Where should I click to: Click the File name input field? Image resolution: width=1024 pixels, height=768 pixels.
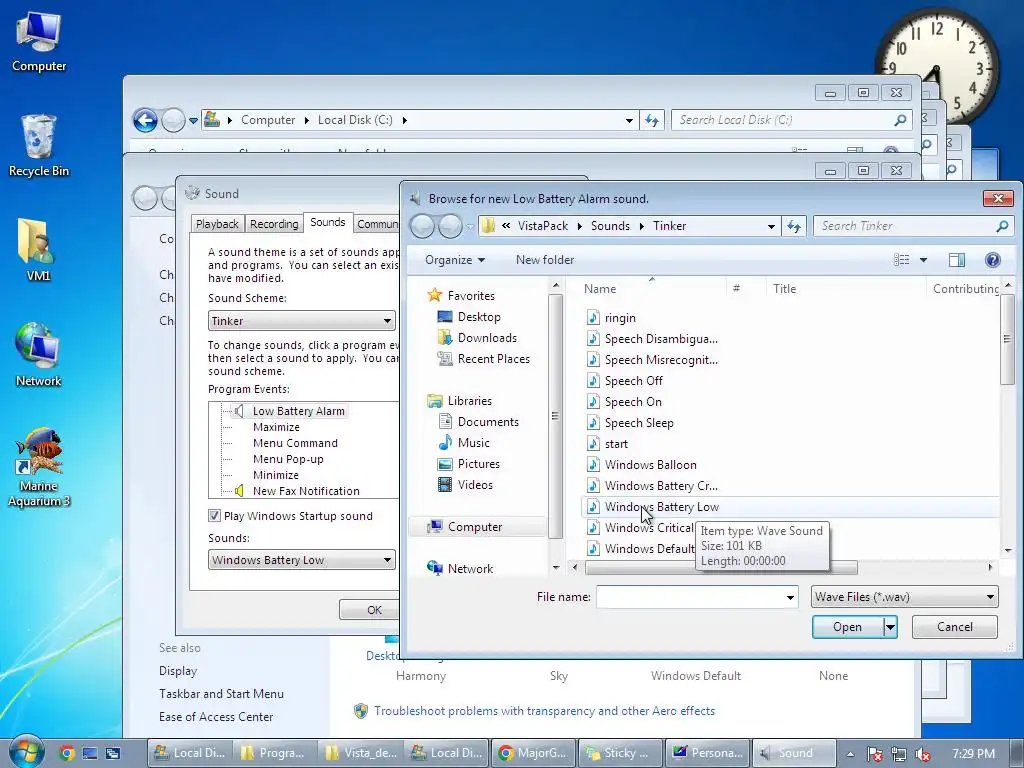tap(690, 597)
